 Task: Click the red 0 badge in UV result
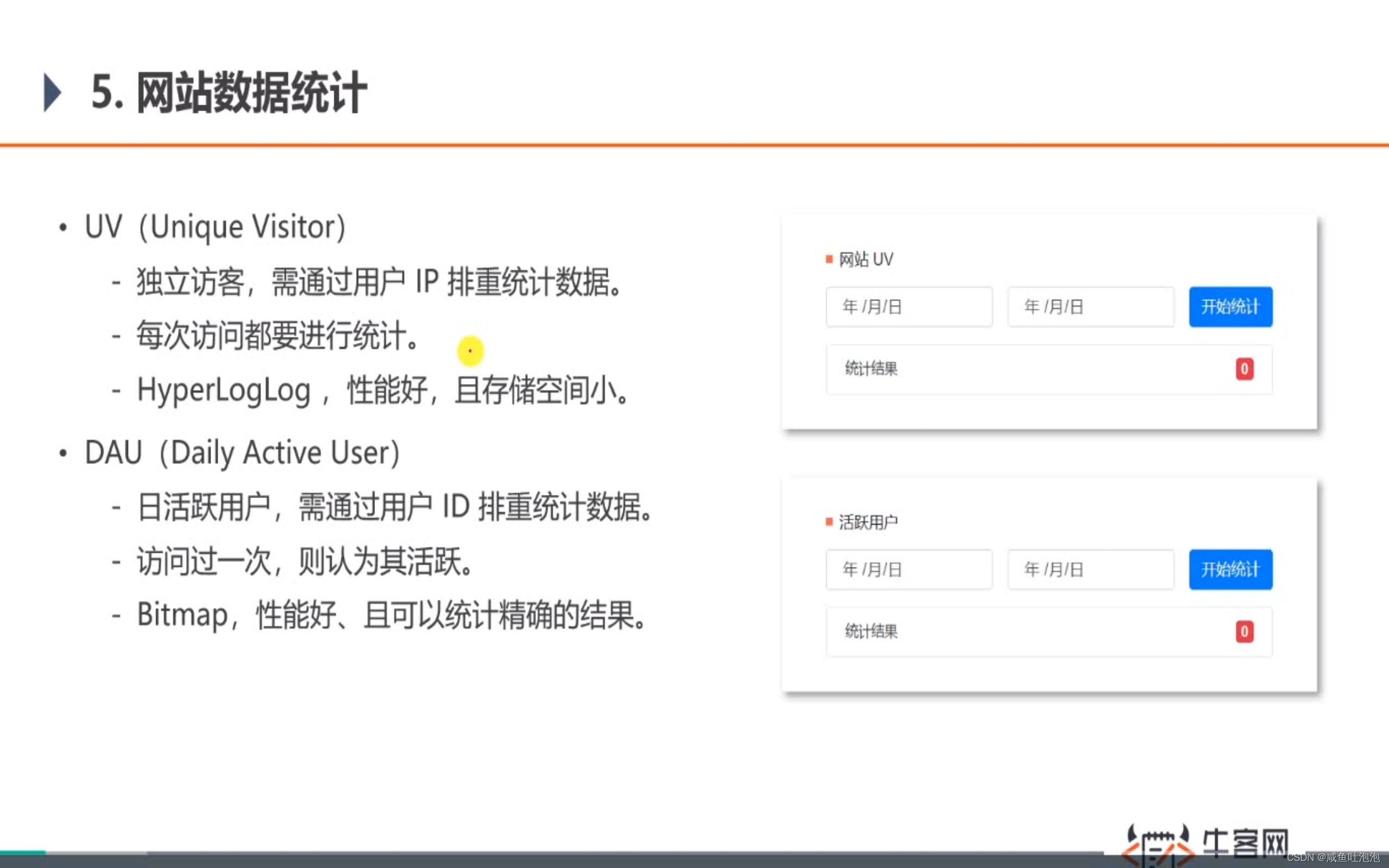(1244, 368)
